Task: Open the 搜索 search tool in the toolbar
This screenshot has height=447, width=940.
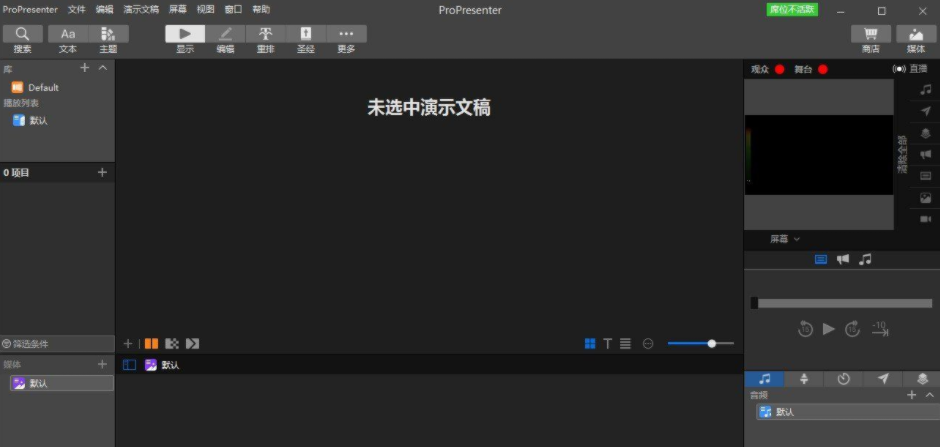Action: click(x=23, y=34)
